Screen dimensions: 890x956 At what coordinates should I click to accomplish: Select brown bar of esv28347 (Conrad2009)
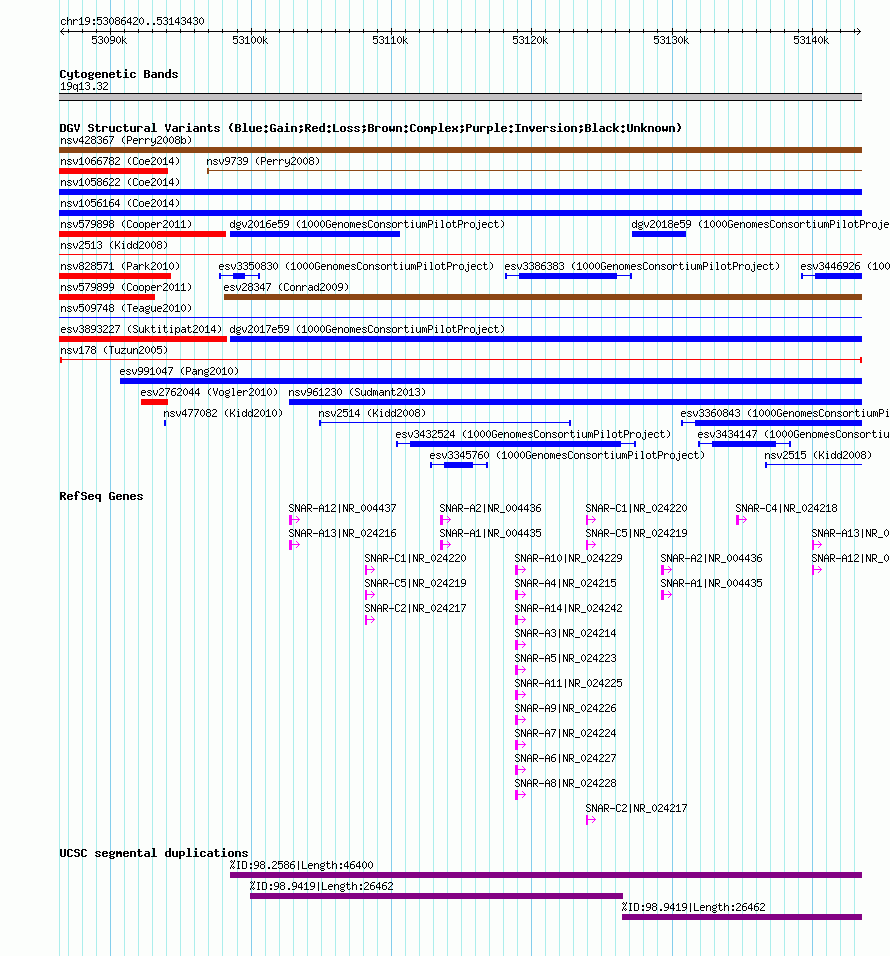[543, 297]
